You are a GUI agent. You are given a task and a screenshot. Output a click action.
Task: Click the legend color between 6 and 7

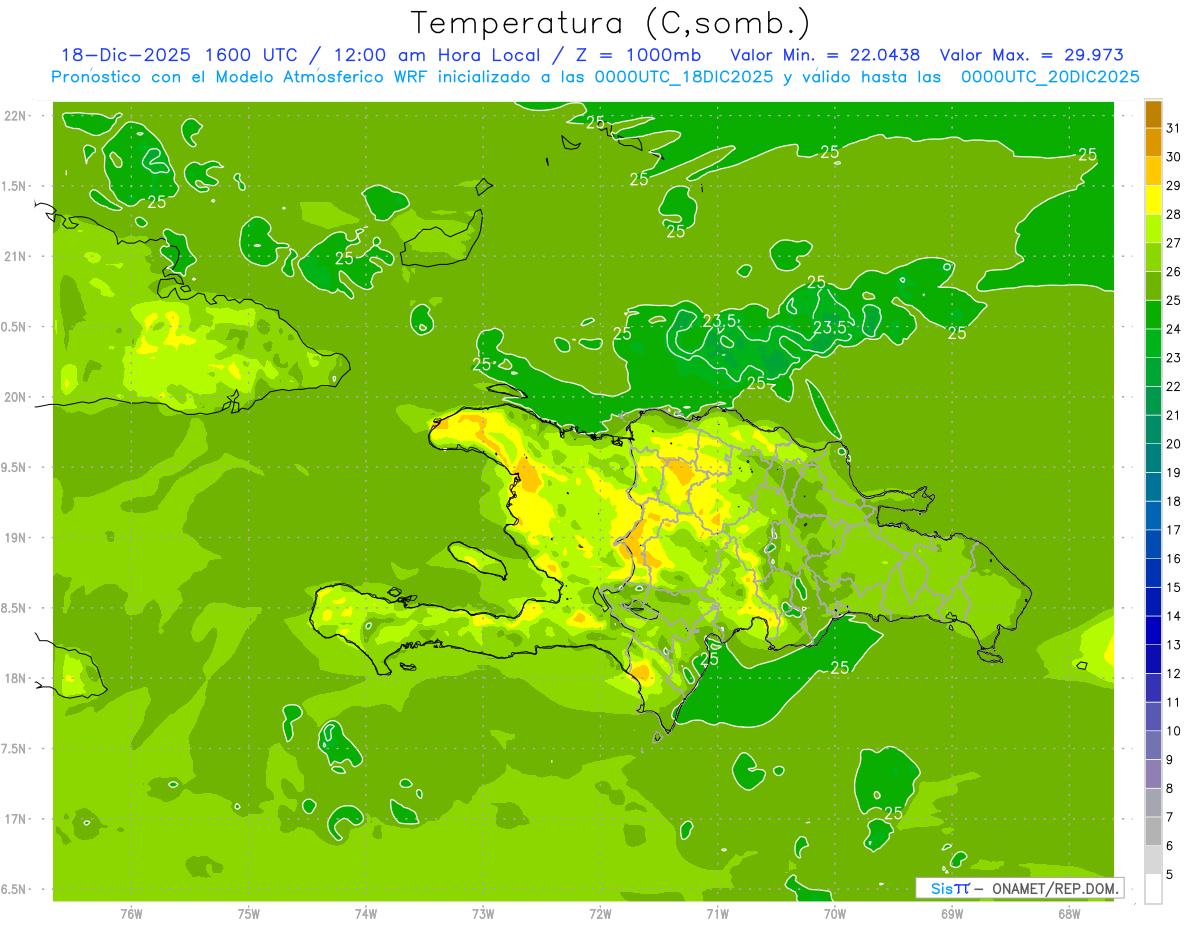1153,832
